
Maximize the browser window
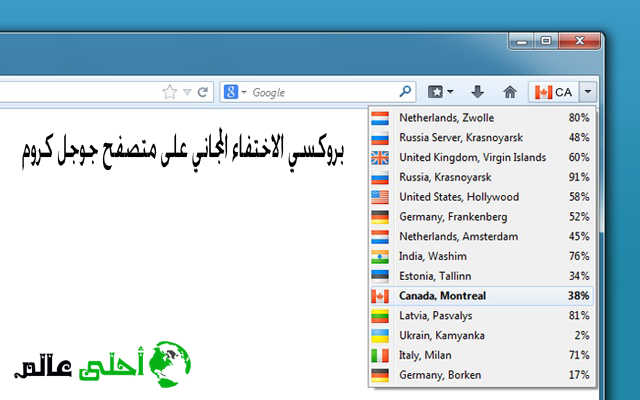point(546,41)
